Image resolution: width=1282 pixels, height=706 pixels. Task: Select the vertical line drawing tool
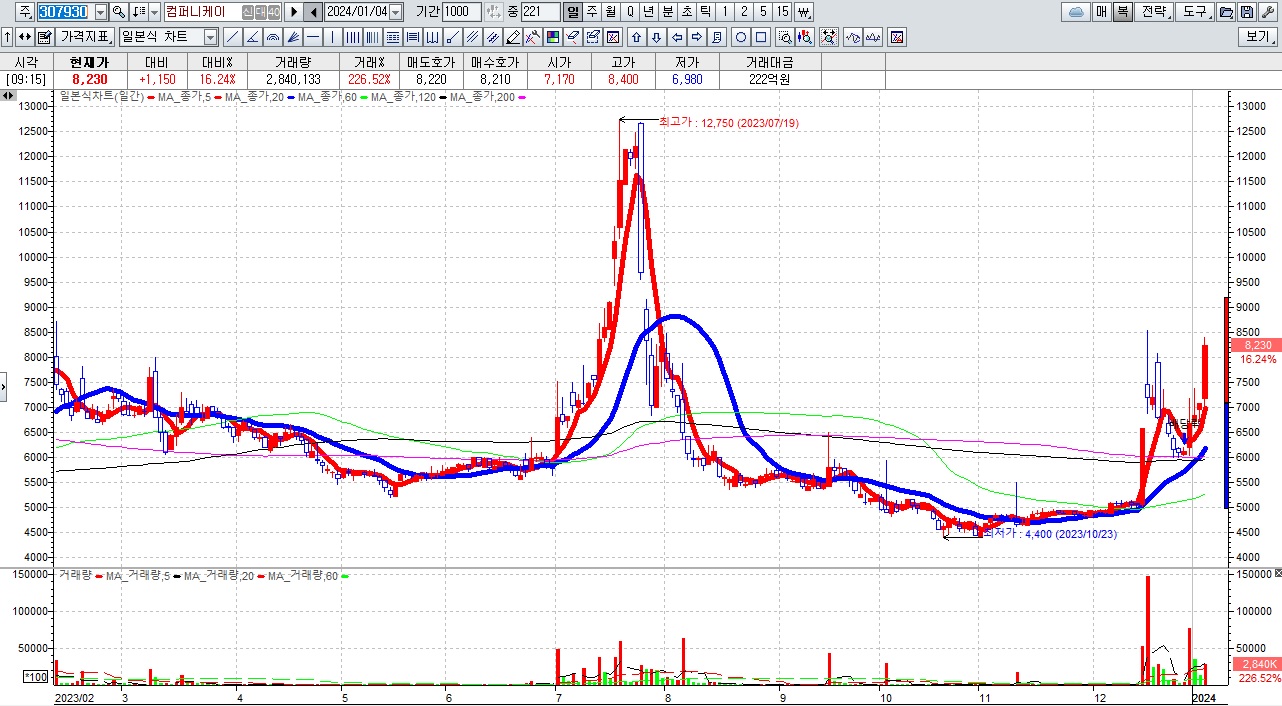click(333, 37)
